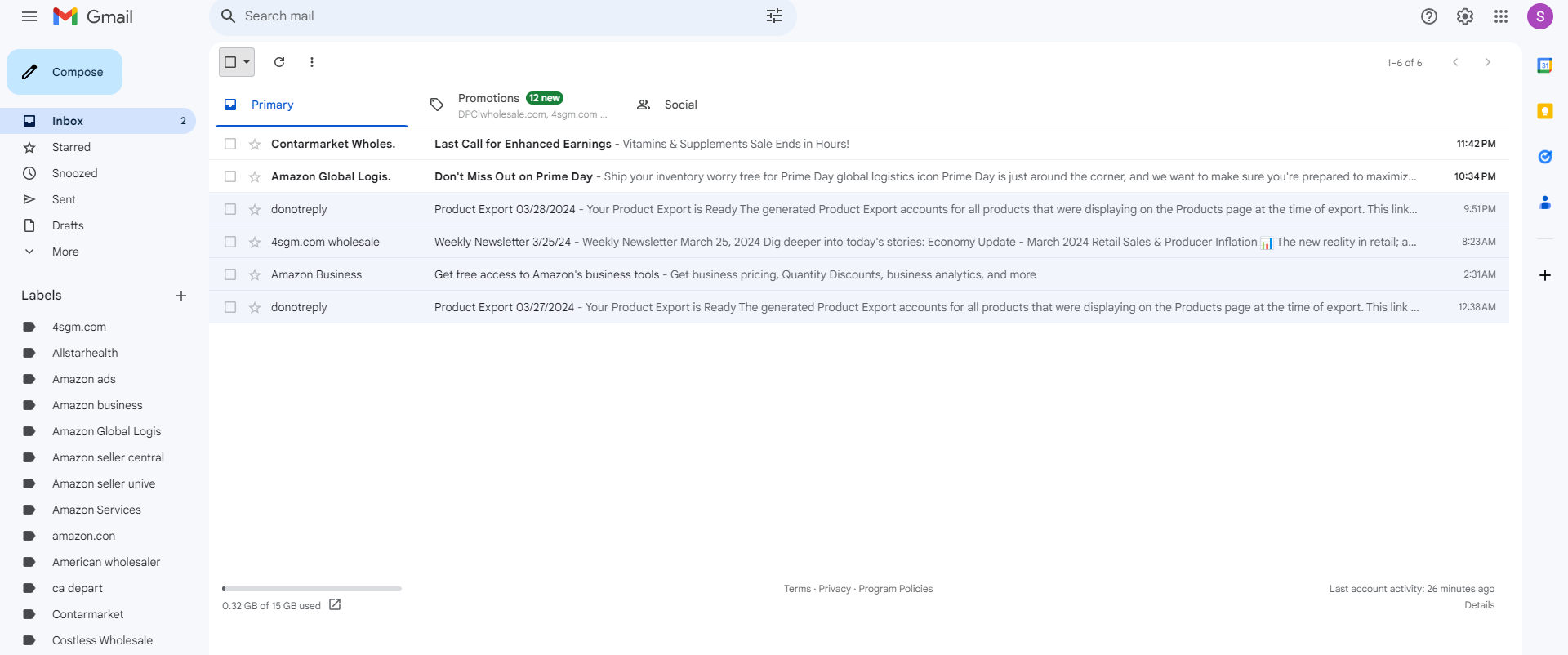Star the Contarmarket Wholes. email

point(255,144)
